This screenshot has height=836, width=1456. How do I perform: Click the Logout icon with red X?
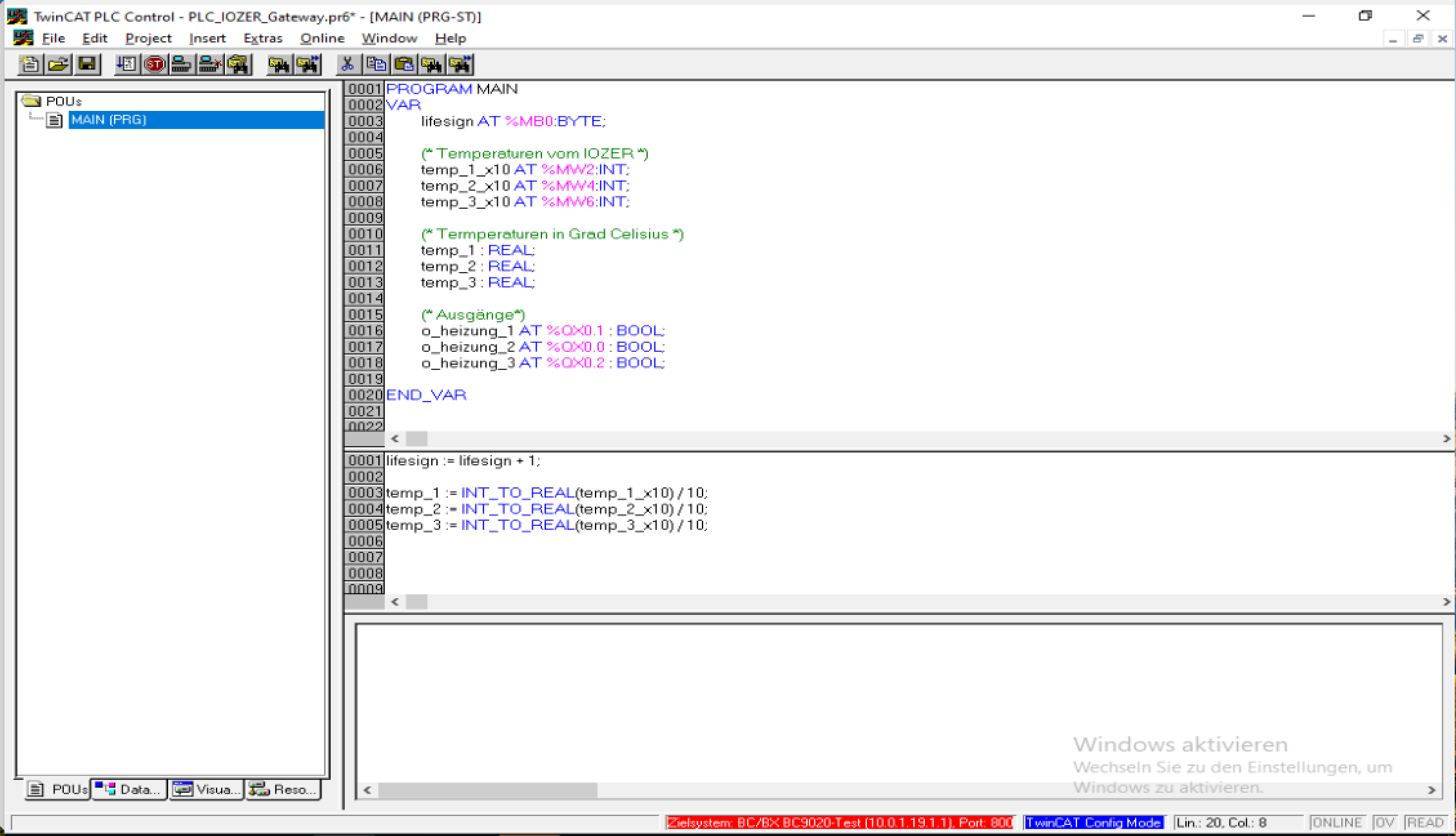click(x=210, y=64)
